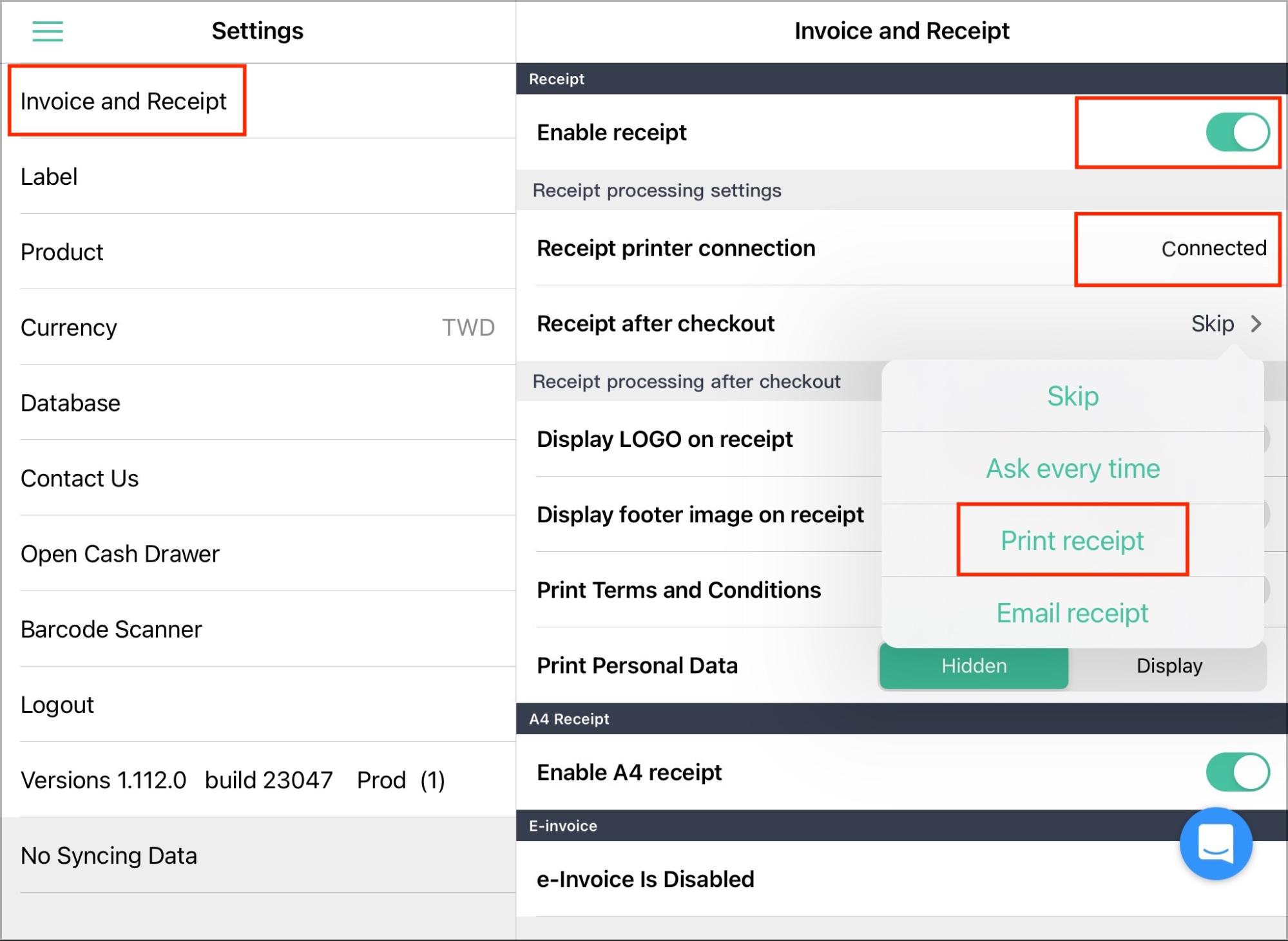Screen dimensions: 1288x941
Task: Open the Receipt after checkout dropdown
Action: [x=902, y=323]
